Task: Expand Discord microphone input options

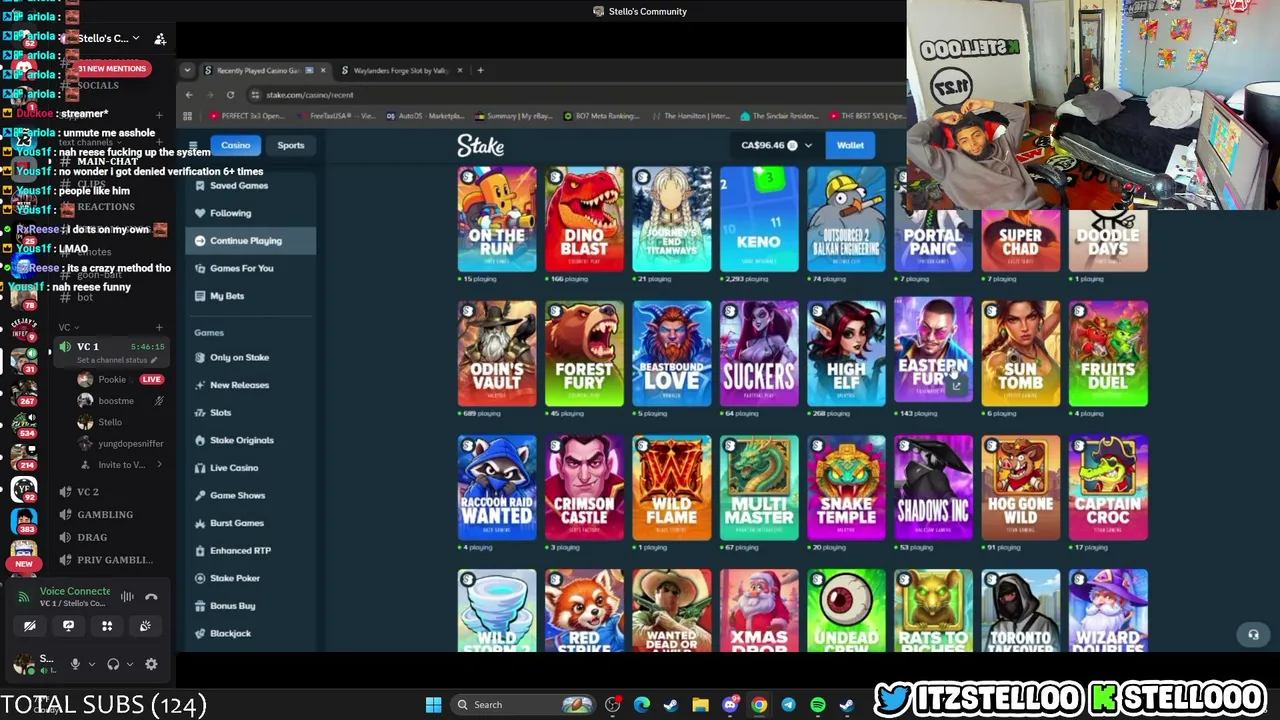Action: [92, 664]
